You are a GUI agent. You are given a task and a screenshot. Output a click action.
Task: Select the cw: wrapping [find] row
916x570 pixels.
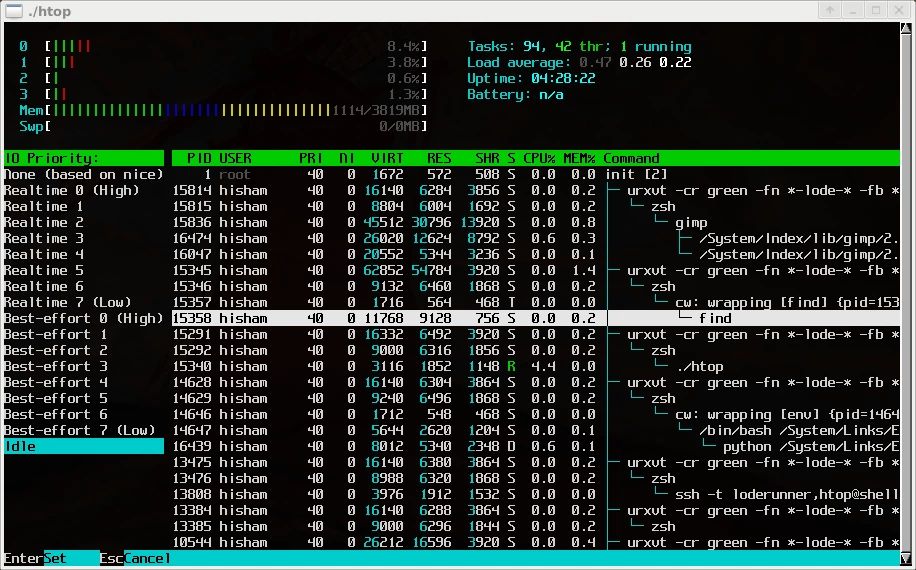click(x=536, y=303)
